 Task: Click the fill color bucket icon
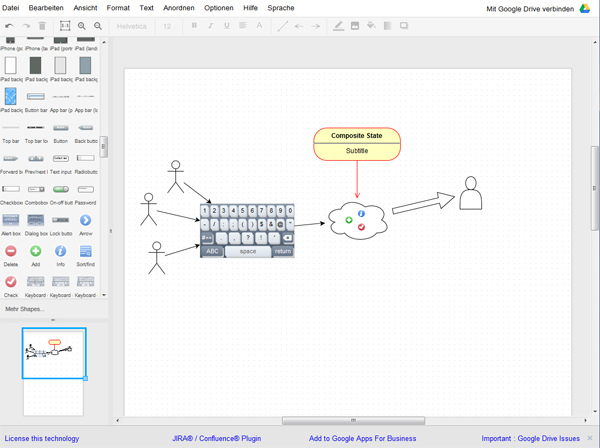pyautogui.click(x=371, y=26)
